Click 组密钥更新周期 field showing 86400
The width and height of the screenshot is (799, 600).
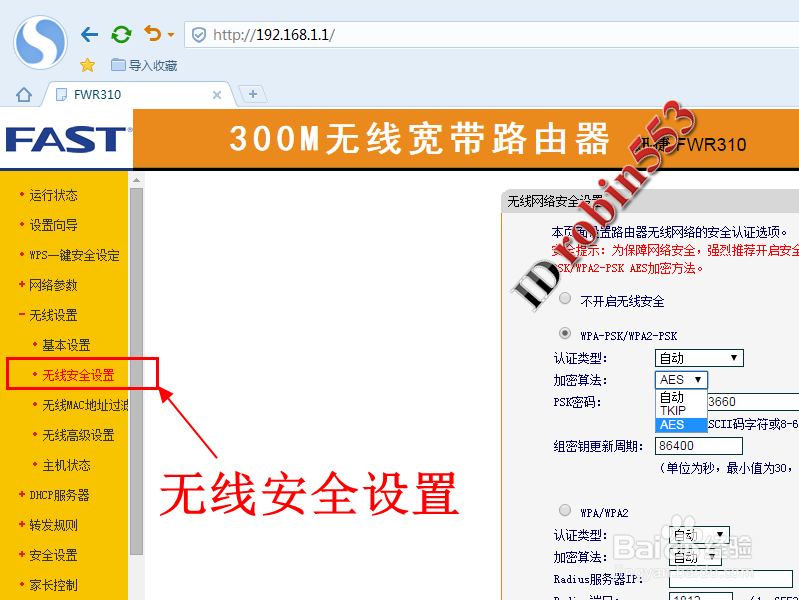pos(699,446)
